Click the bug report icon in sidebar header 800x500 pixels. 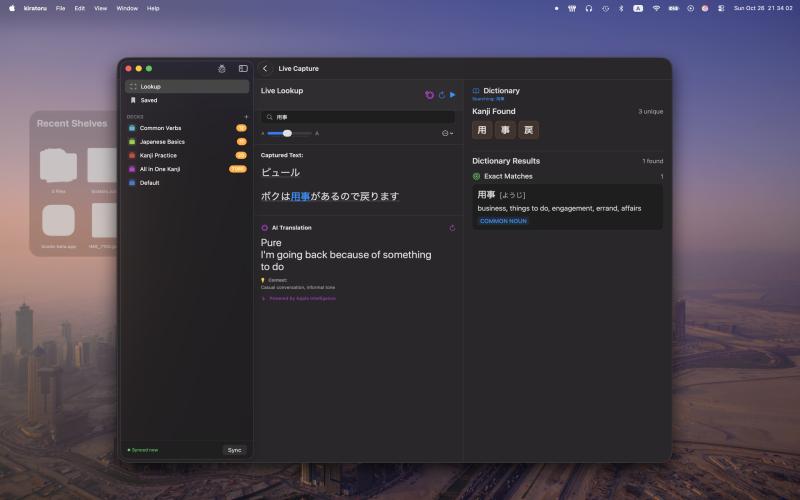[x=221, y=68]
